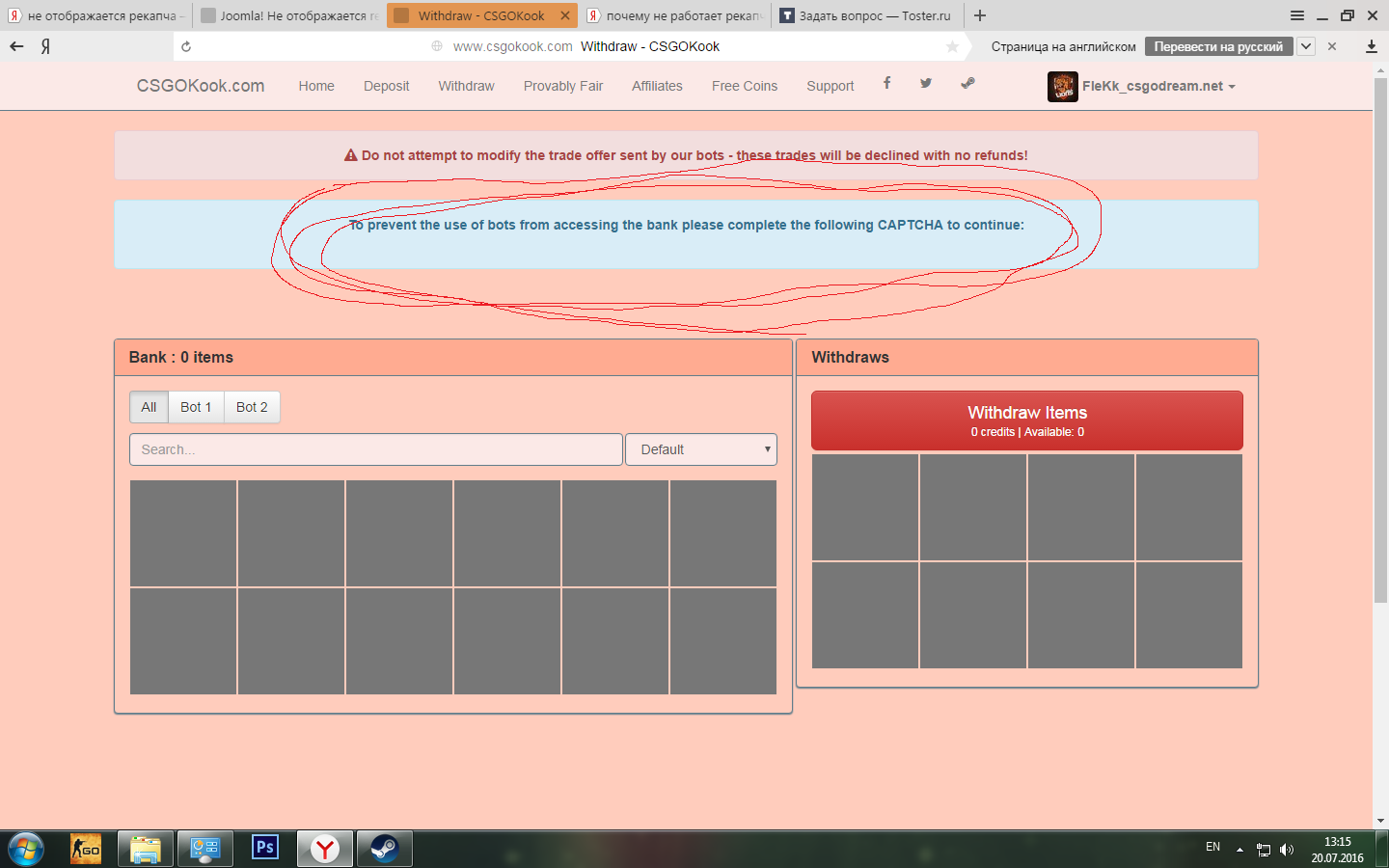Click the page vertical scrollbar

point(1380,340)
